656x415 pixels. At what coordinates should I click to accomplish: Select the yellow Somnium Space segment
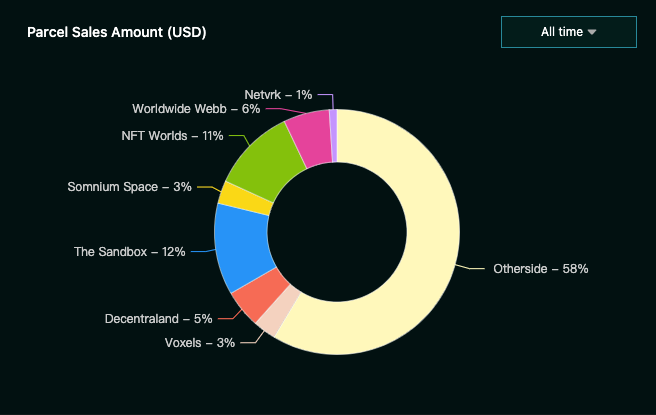tap(246, 199)
